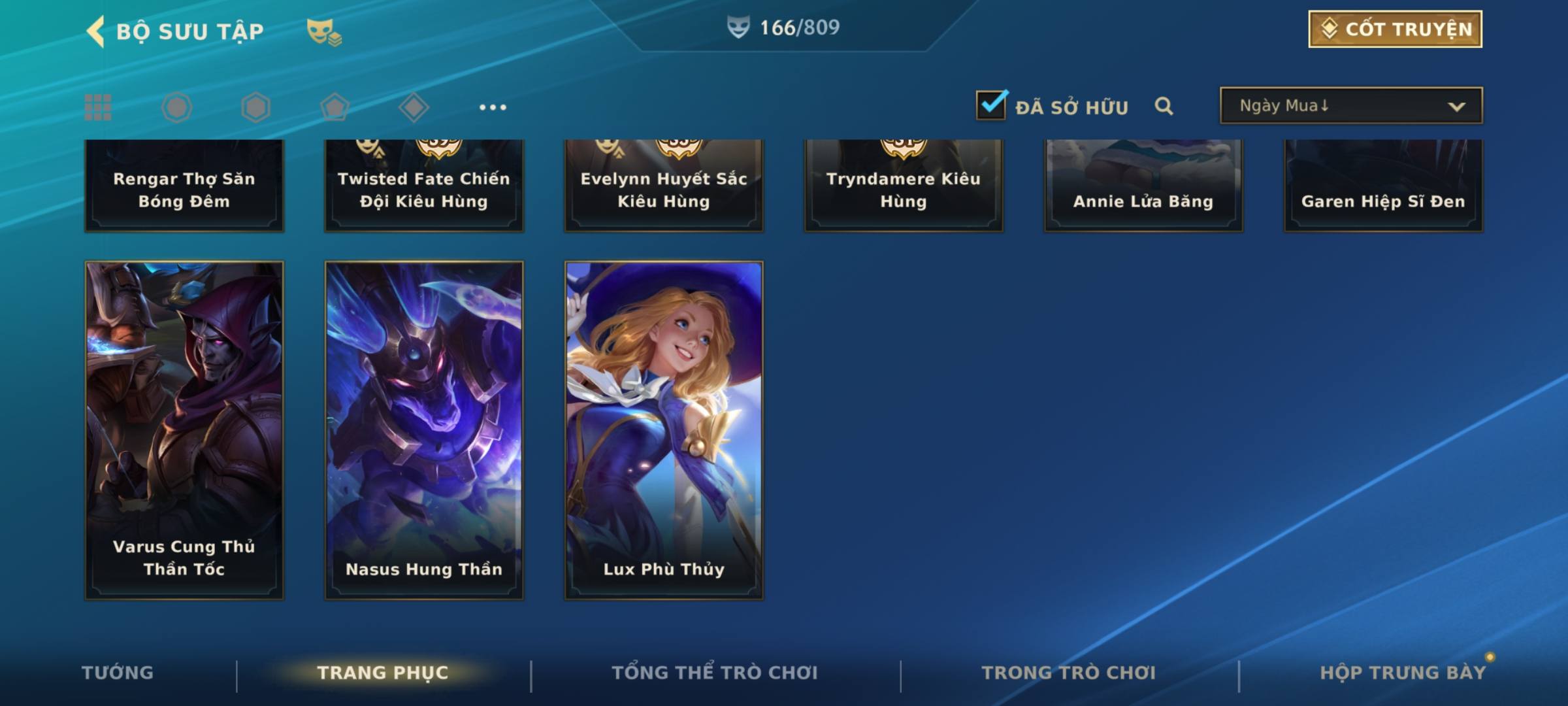Select the hexagon rarity tier filter icon
The height and width of the screenshot is (706, 1568).
255,107
